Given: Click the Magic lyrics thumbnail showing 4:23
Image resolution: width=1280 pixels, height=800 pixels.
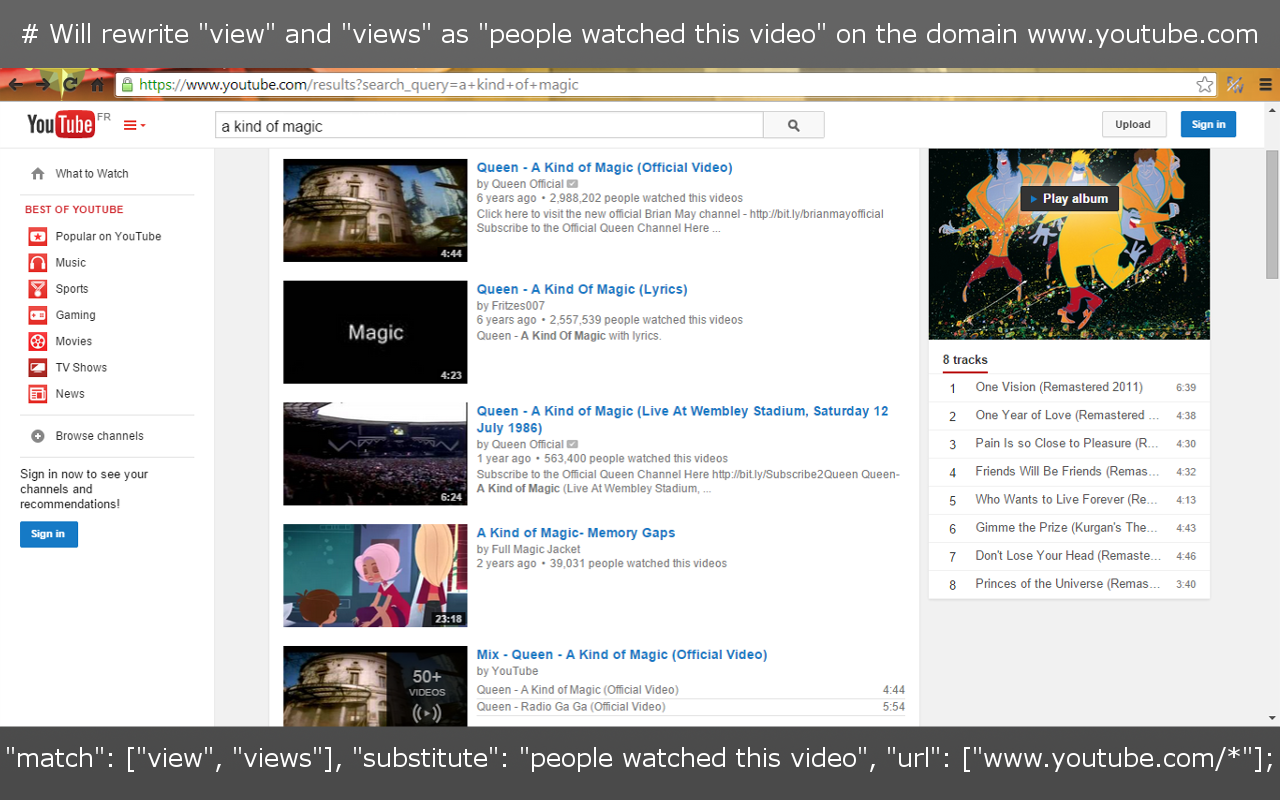Looking at the screenshot, I should (375, 332).
